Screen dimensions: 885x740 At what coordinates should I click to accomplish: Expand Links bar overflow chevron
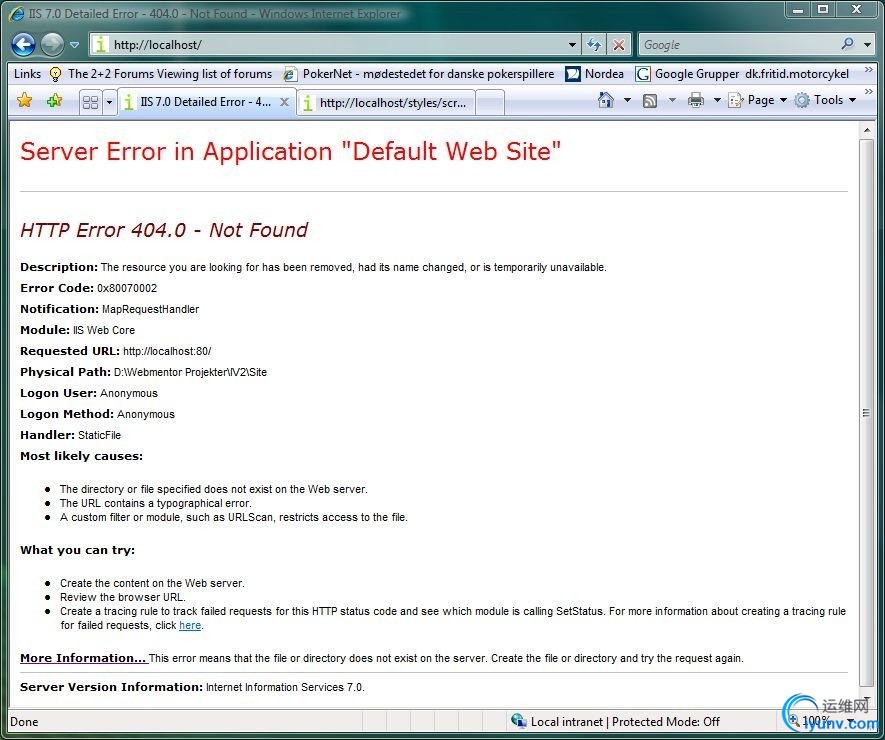pyautogui.click(x=869, y=70)
